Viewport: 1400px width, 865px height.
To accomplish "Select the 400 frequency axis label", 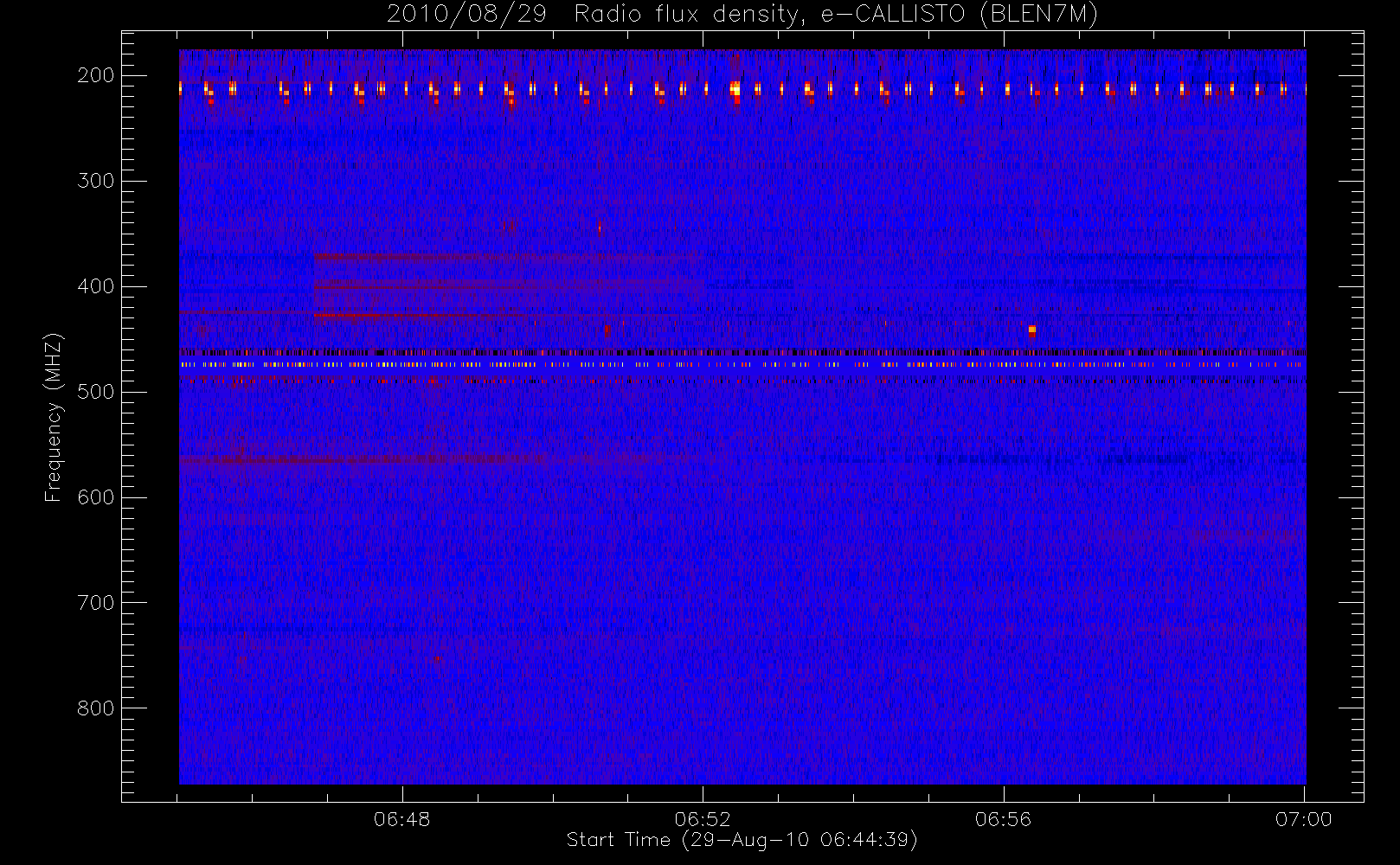I will [x=96, y=286].
